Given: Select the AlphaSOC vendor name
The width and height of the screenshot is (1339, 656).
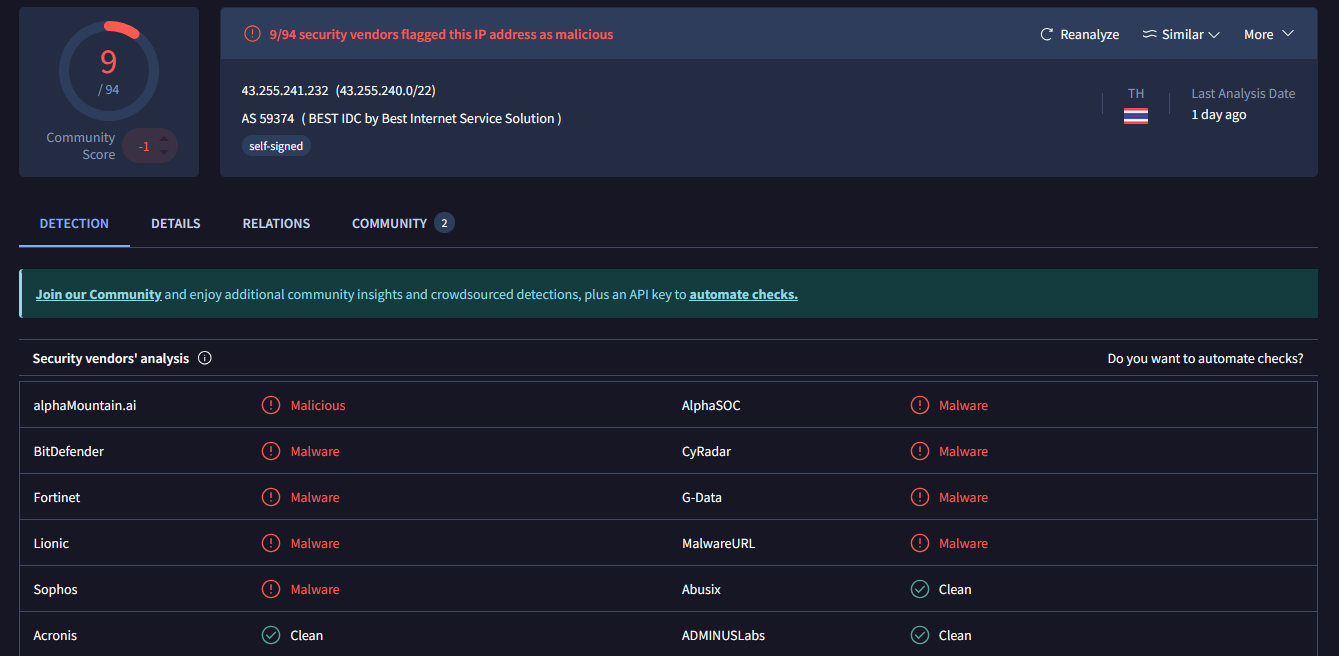Looking at the screenshot, I should (x=711, y=405).
